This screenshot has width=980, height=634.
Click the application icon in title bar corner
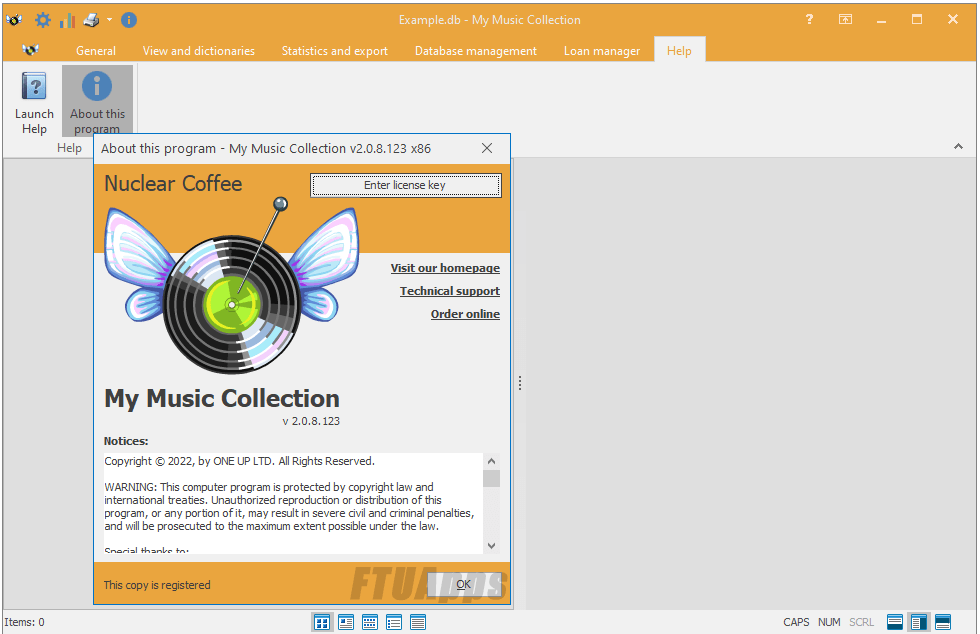tap(14, 20)
